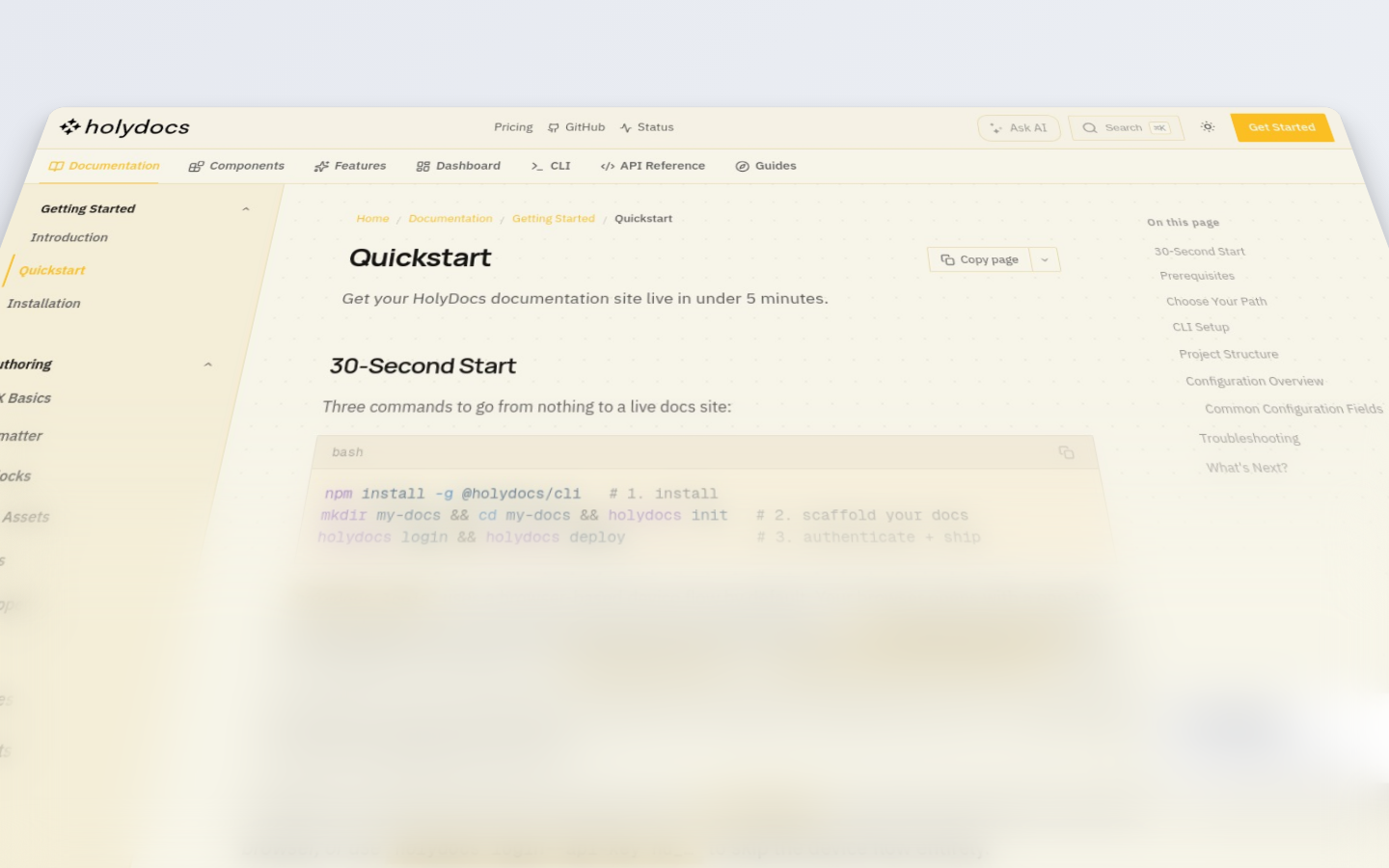Go to Home breadcrumb
This screenshot has width=1389, height=868.
(372, 219)
